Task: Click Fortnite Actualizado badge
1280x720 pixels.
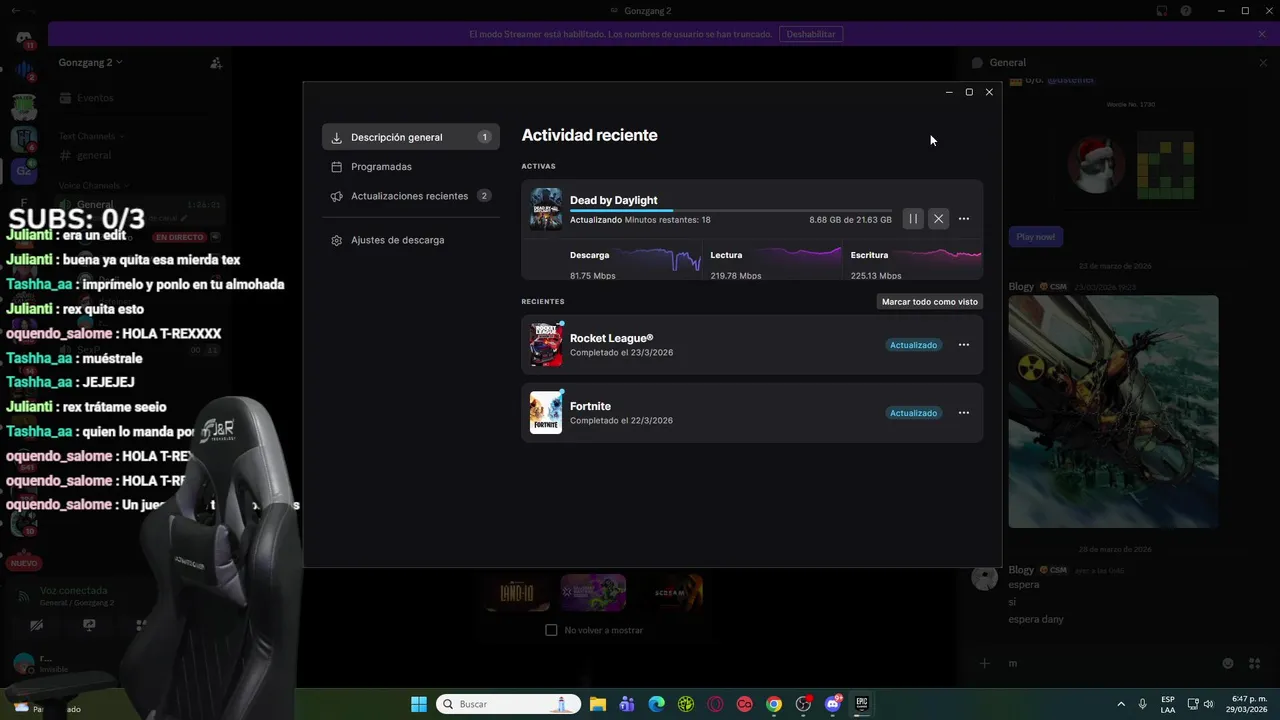Action: pos(914,413)
